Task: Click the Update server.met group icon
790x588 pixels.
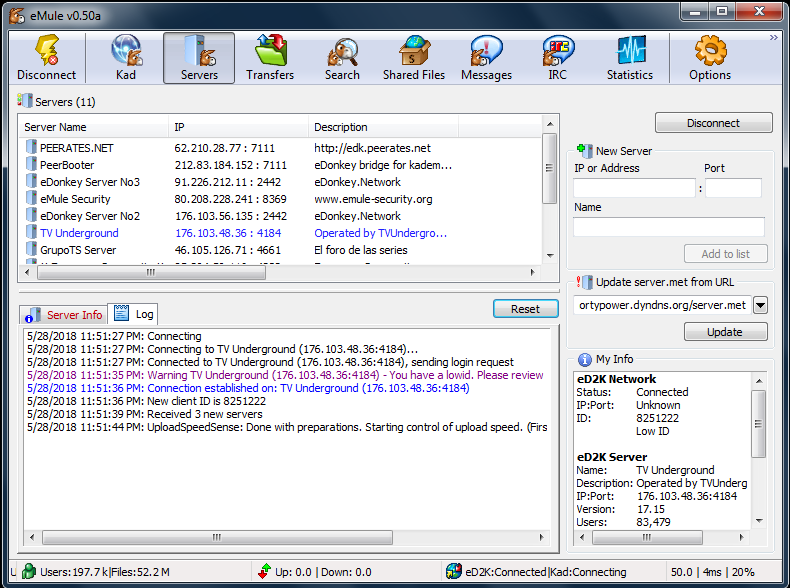Action: (585, 282)
